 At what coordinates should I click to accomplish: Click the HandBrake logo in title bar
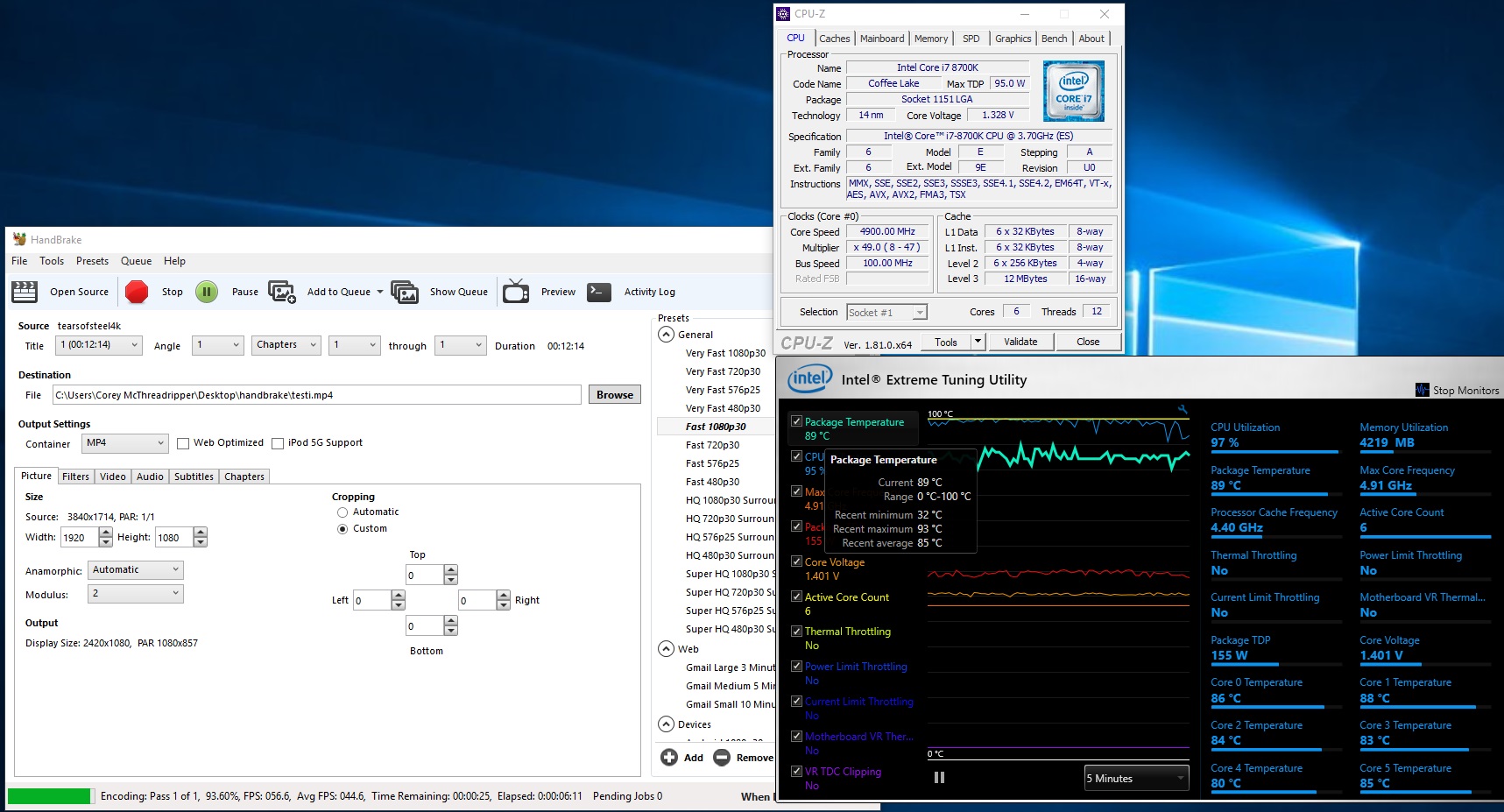tap(19, 239)
